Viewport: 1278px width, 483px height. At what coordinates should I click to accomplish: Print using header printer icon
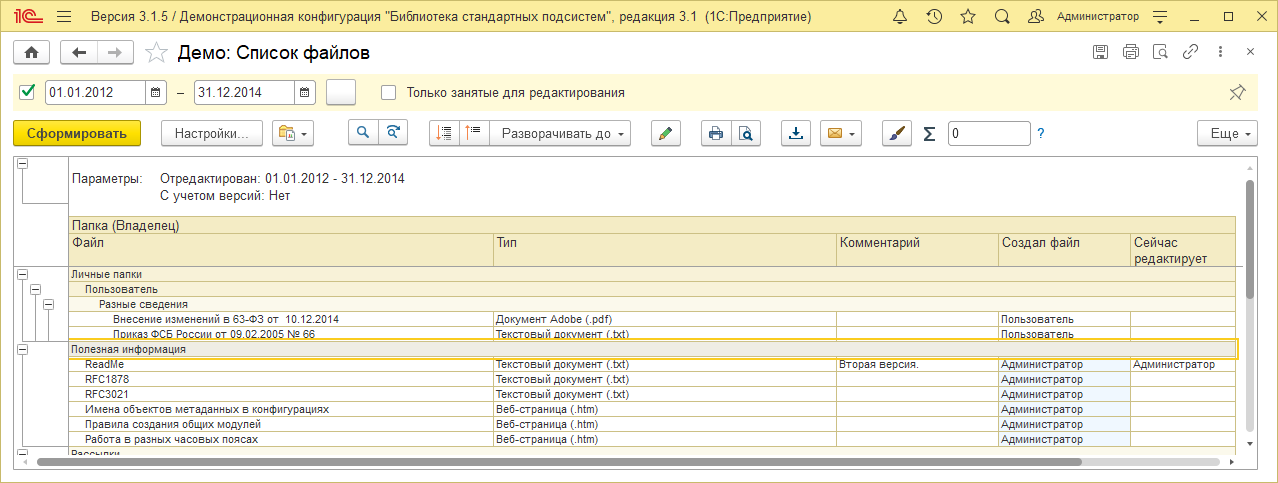(x=1131, y=52)
